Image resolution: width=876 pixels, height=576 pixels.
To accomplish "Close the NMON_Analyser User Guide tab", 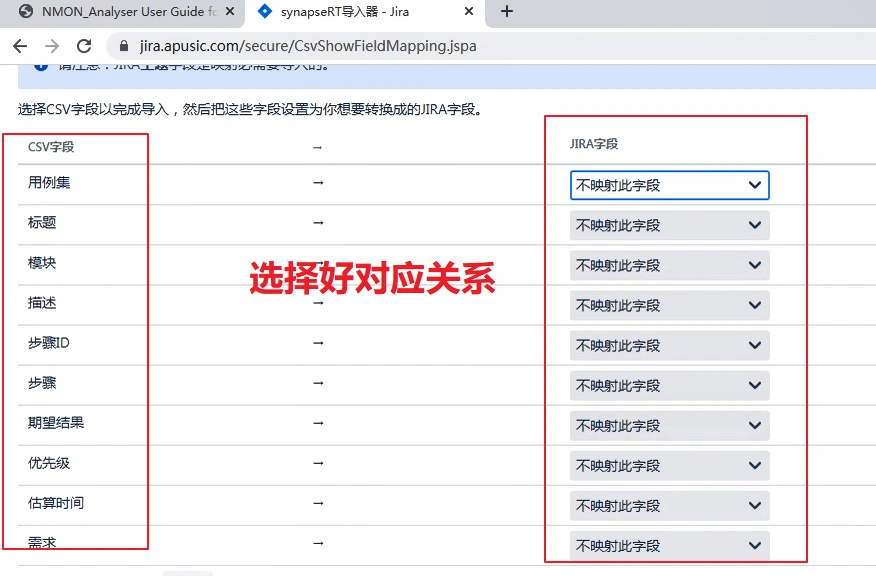I will click(230, 11).
